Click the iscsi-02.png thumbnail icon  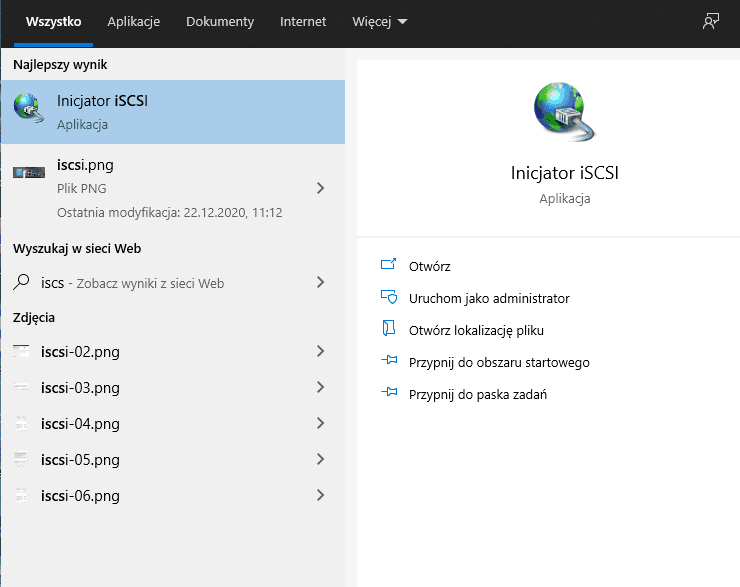(x=21, y=351)
